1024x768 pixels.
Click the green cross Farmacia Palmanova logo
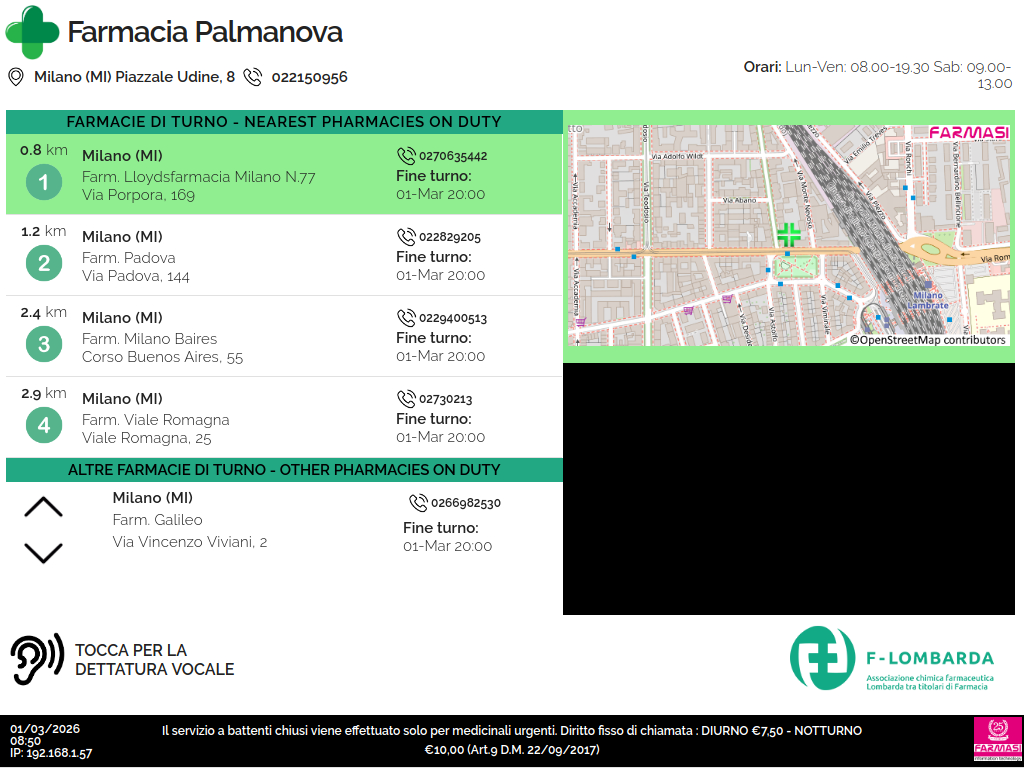click(x=32, y=32)
